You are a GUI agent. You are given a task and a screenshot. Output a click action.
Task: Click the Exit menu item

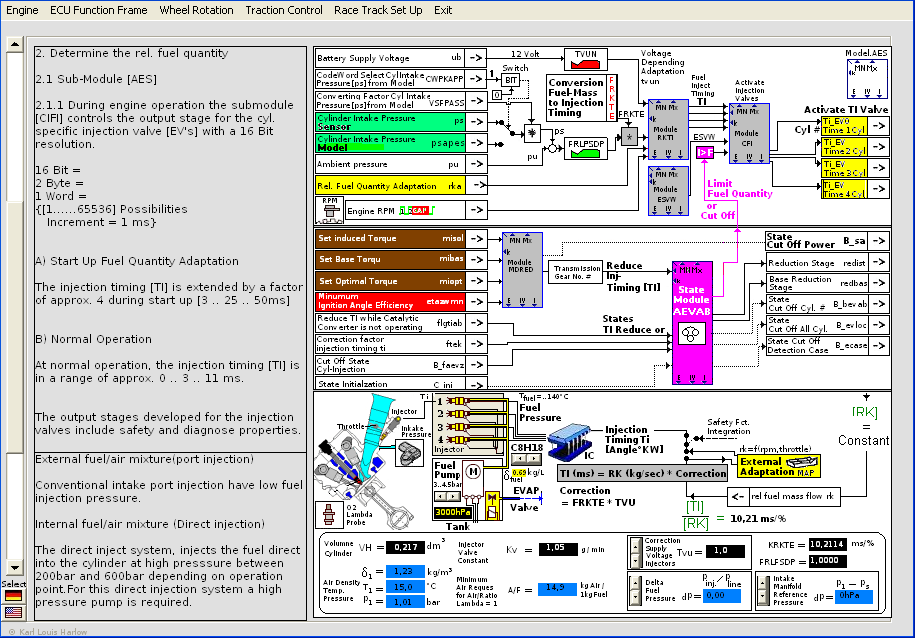pyautogui.click(x=443, y=10)
